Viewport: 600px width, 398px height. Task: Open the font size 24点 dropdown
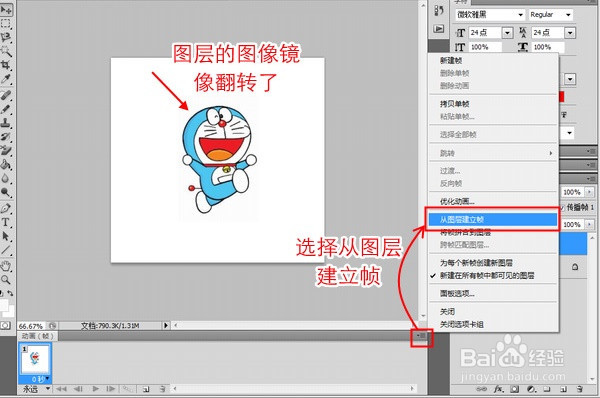tap(507, 33)
